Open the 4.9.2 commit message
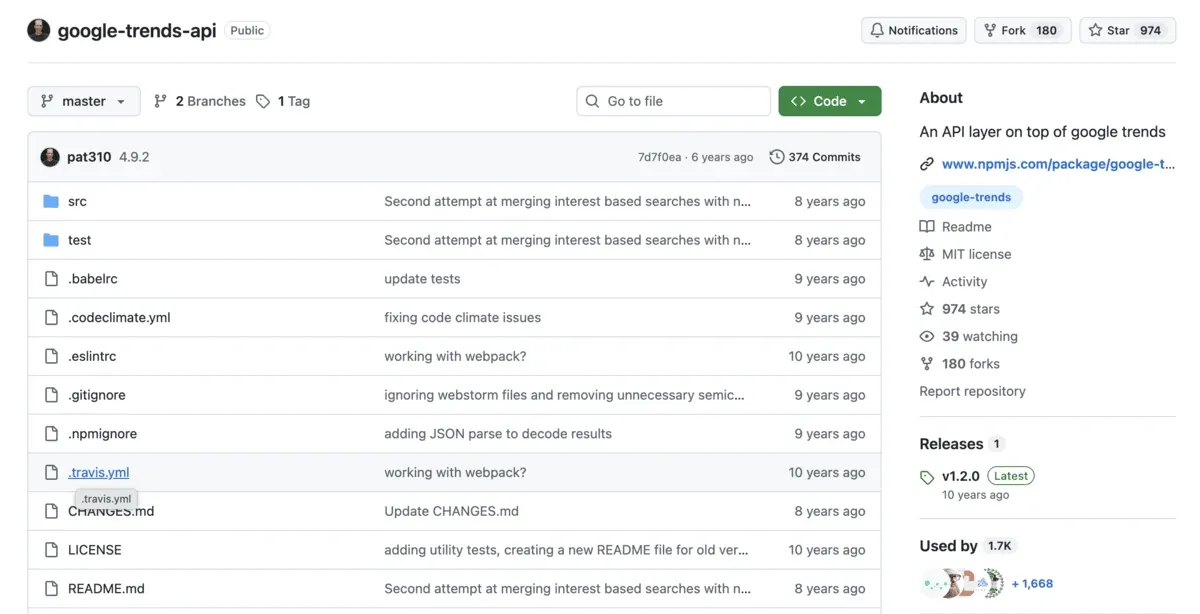Viewport: 1200px width, 614px height. point(134,157)
